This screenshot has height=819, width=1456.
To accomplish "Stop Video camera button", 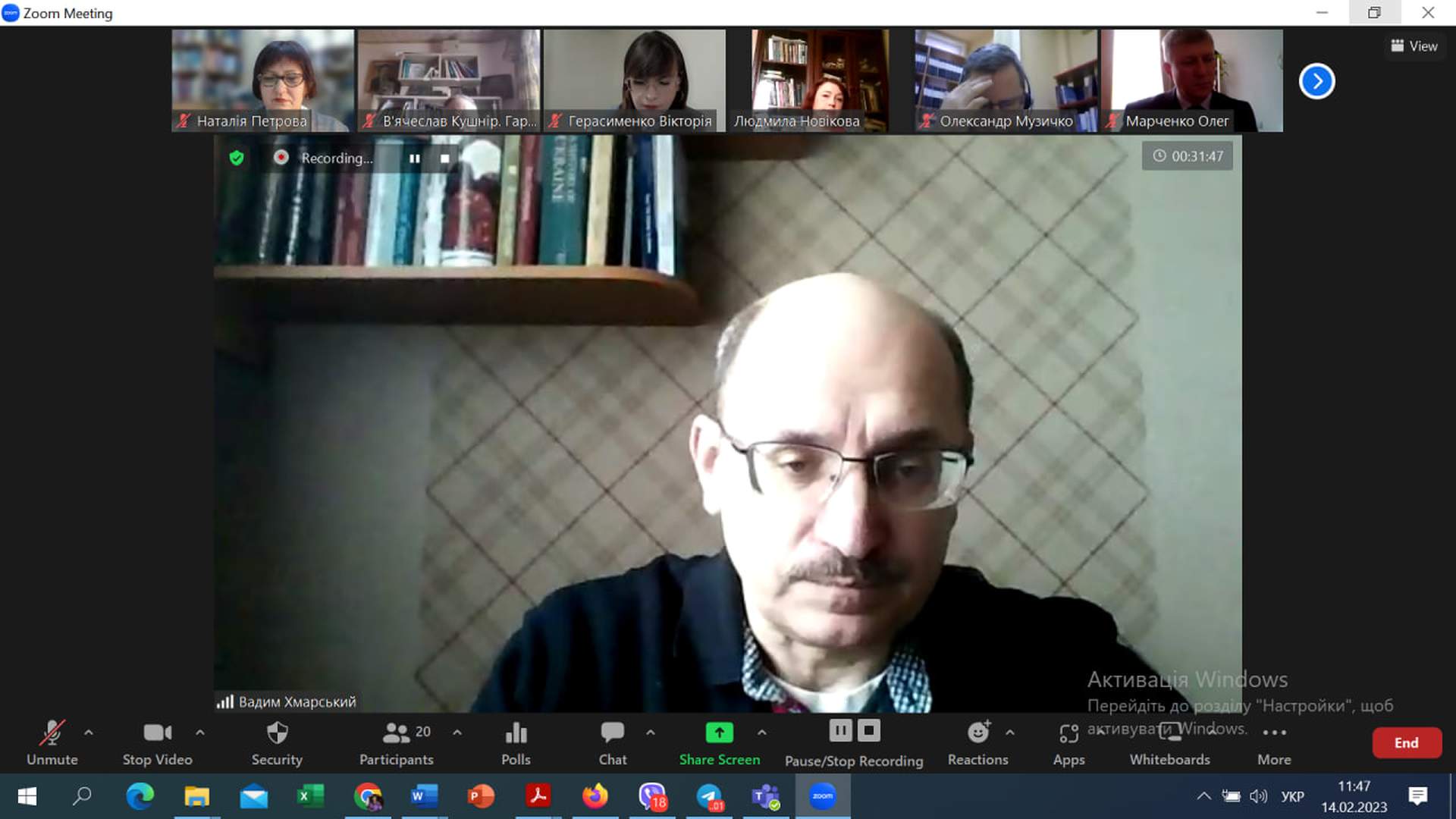I will [x=158, y=742].
